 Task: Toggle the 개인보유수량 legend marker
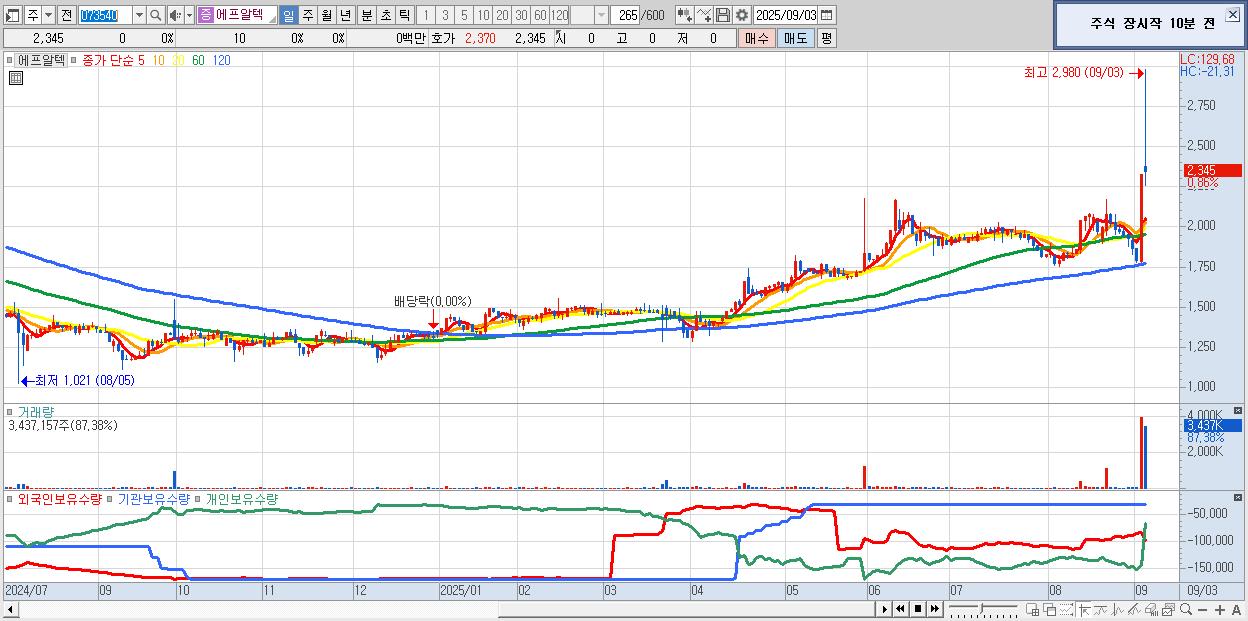point(198,498)
